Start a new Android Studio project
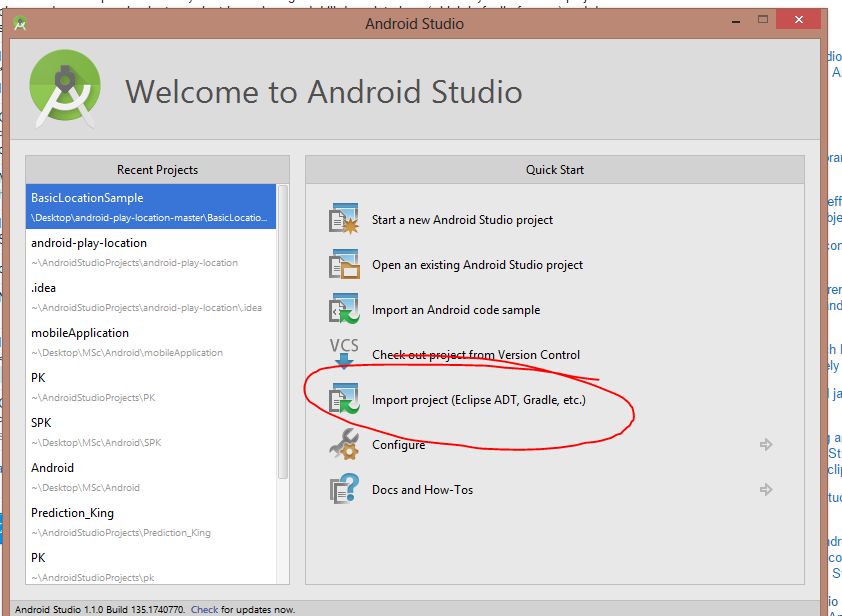This screenshot has width=842, height=616. pos(462,220)
